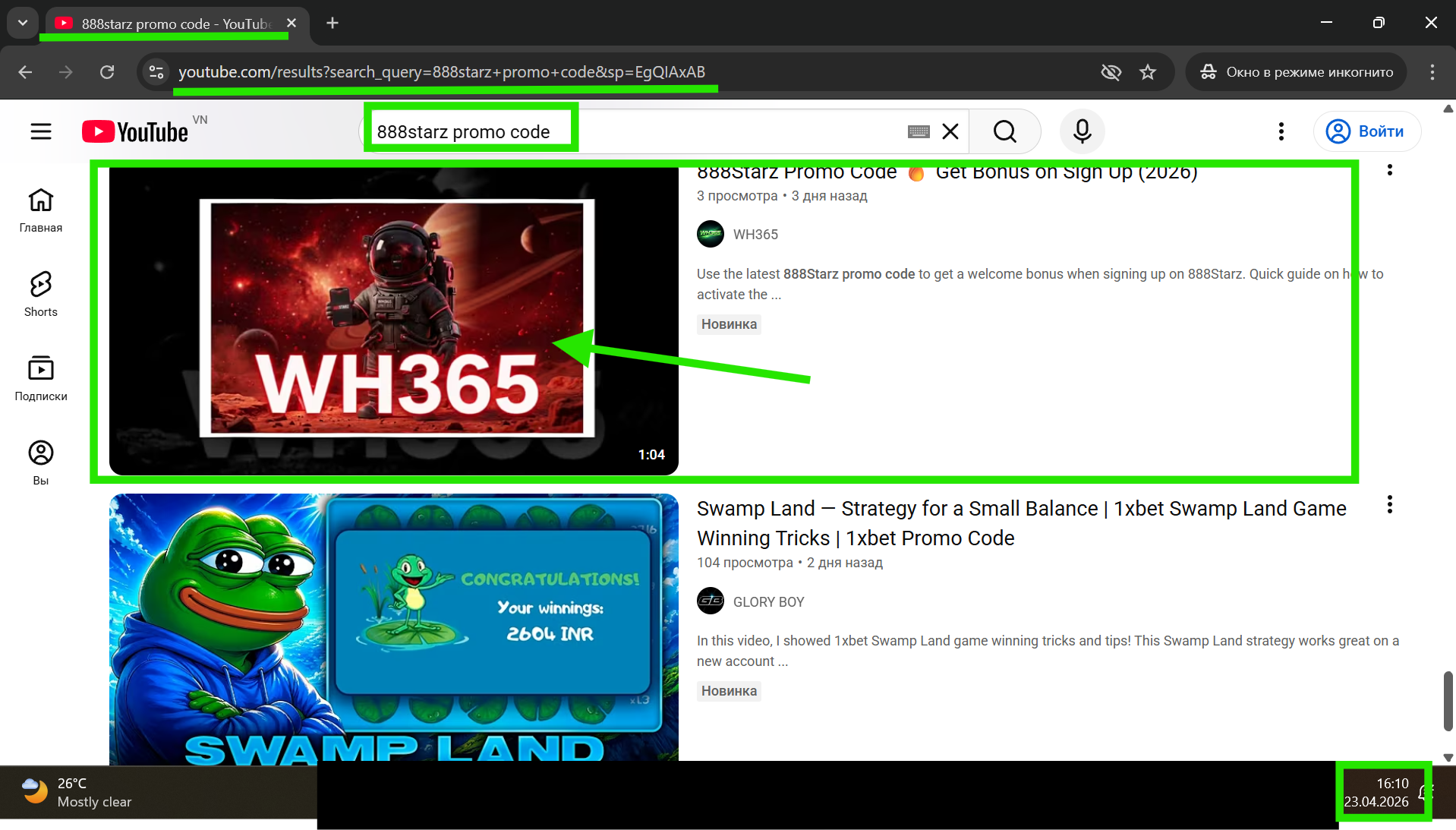The image size is (1456, 830).
Task: Clear the search query with the X
Action: pos(950,131)
